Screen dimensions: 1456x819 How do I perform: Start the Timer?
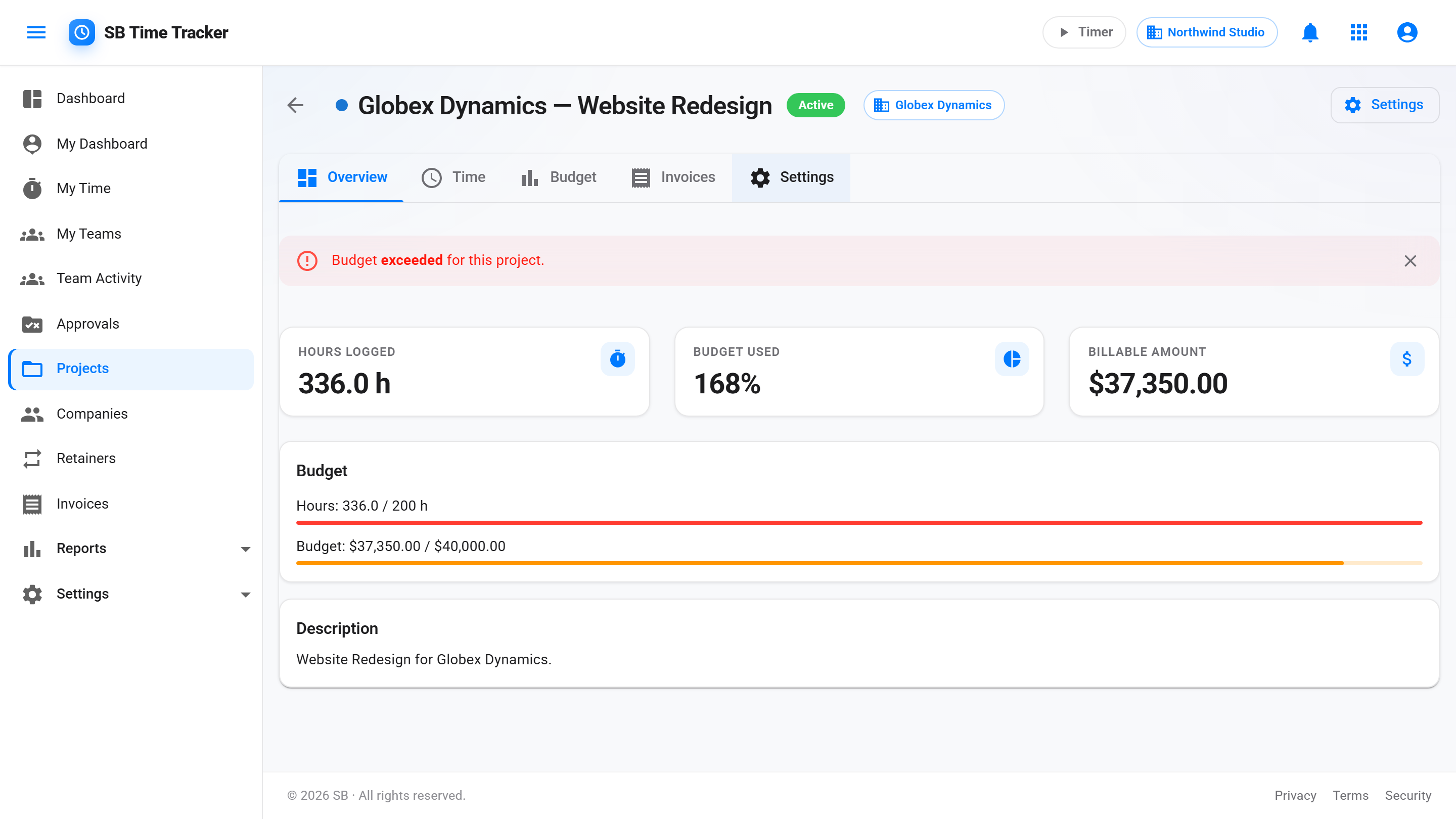(x=1084, y=32)
